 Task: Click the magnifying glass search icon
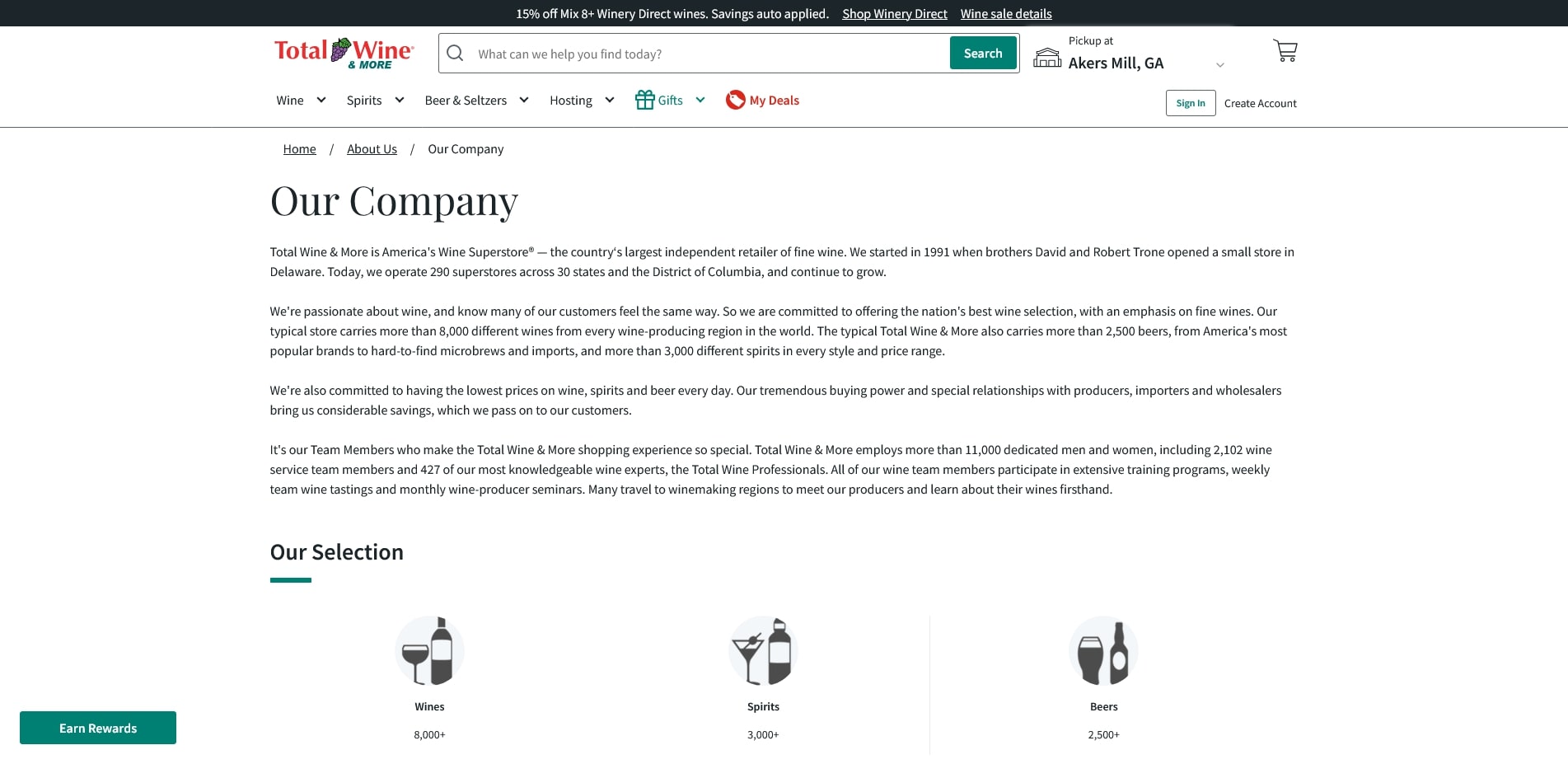pyautogui.click(x=455, y=54)
